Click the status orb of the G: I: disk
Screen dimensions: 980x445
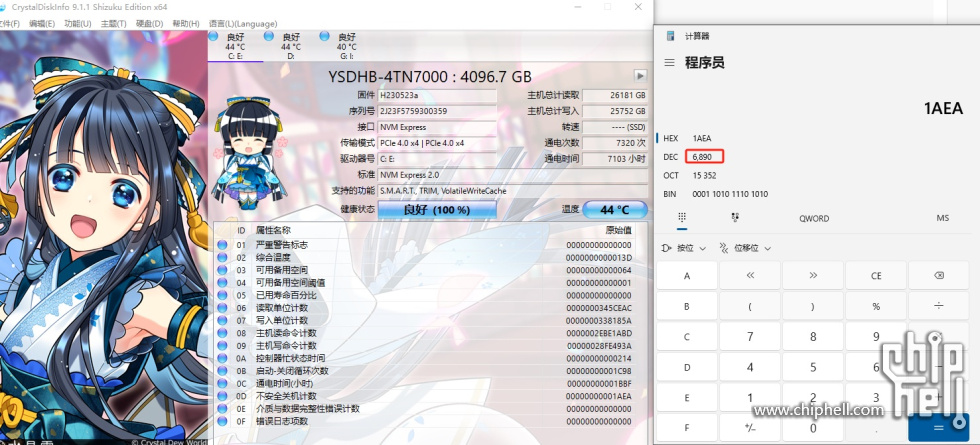tap(324, 36)
